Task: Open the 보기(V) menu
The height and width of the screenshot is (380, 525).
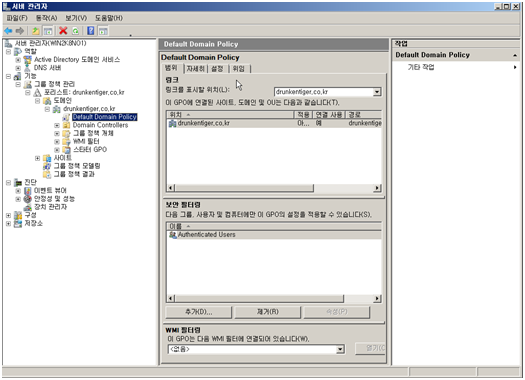Action: click(76, 18)
